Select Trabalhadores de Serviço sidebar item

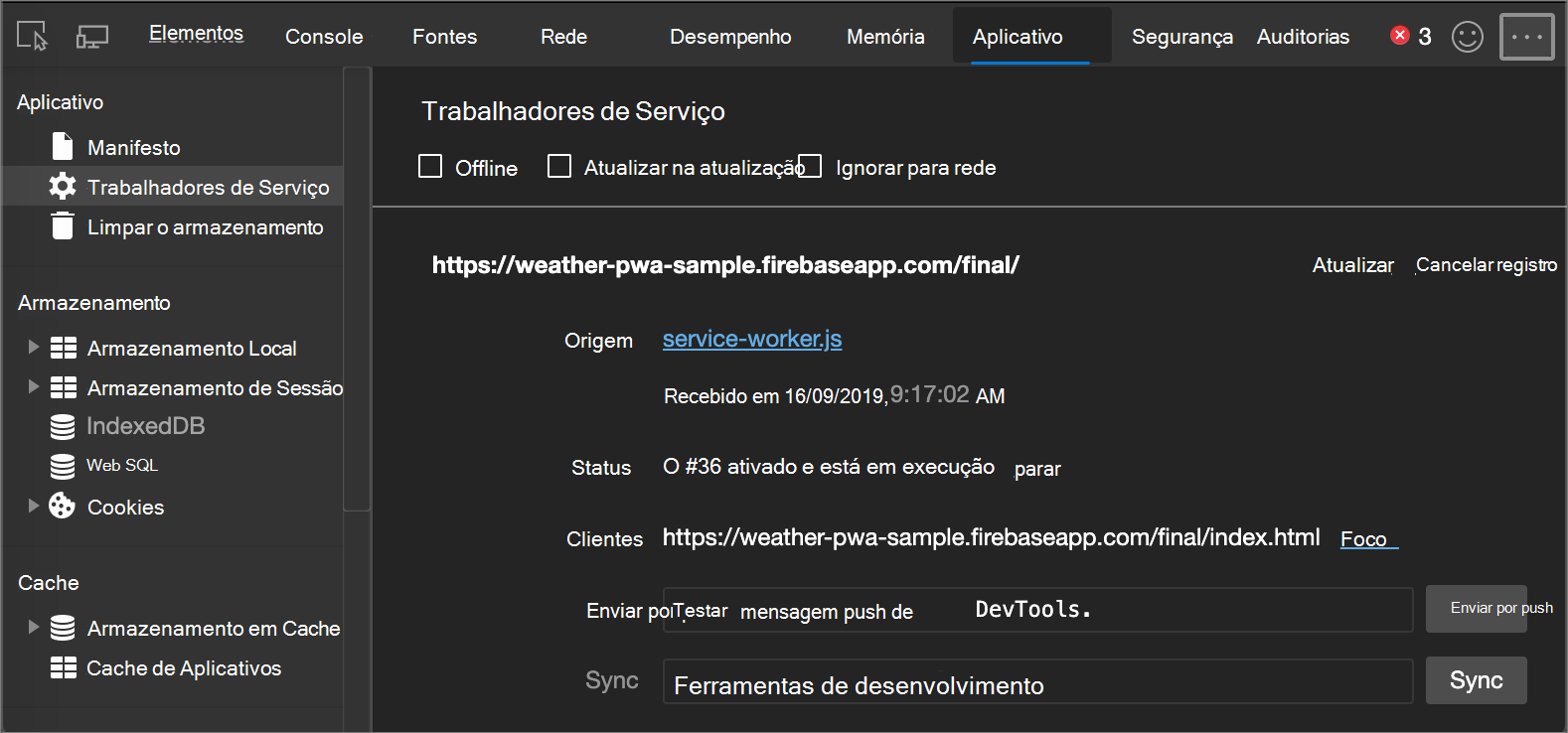(x=173, y=186)
